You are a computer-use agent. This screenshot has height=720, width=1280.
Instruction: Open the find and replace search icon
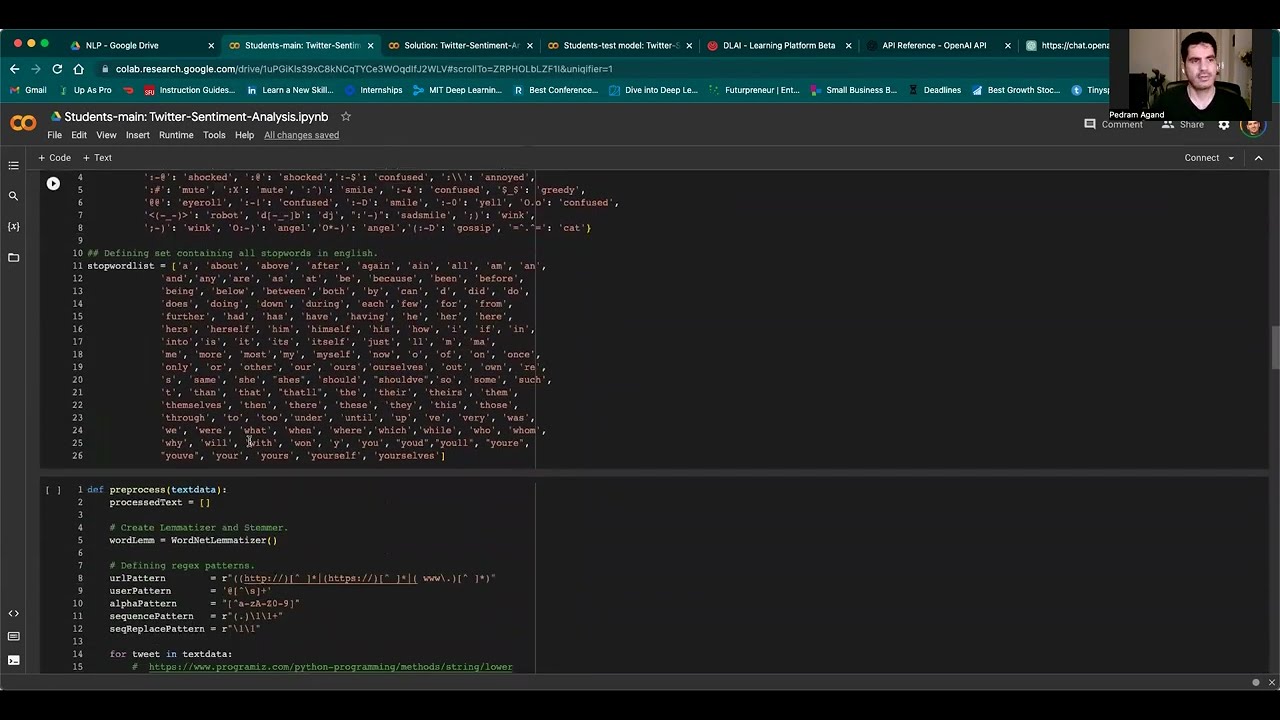pos(13,196)
